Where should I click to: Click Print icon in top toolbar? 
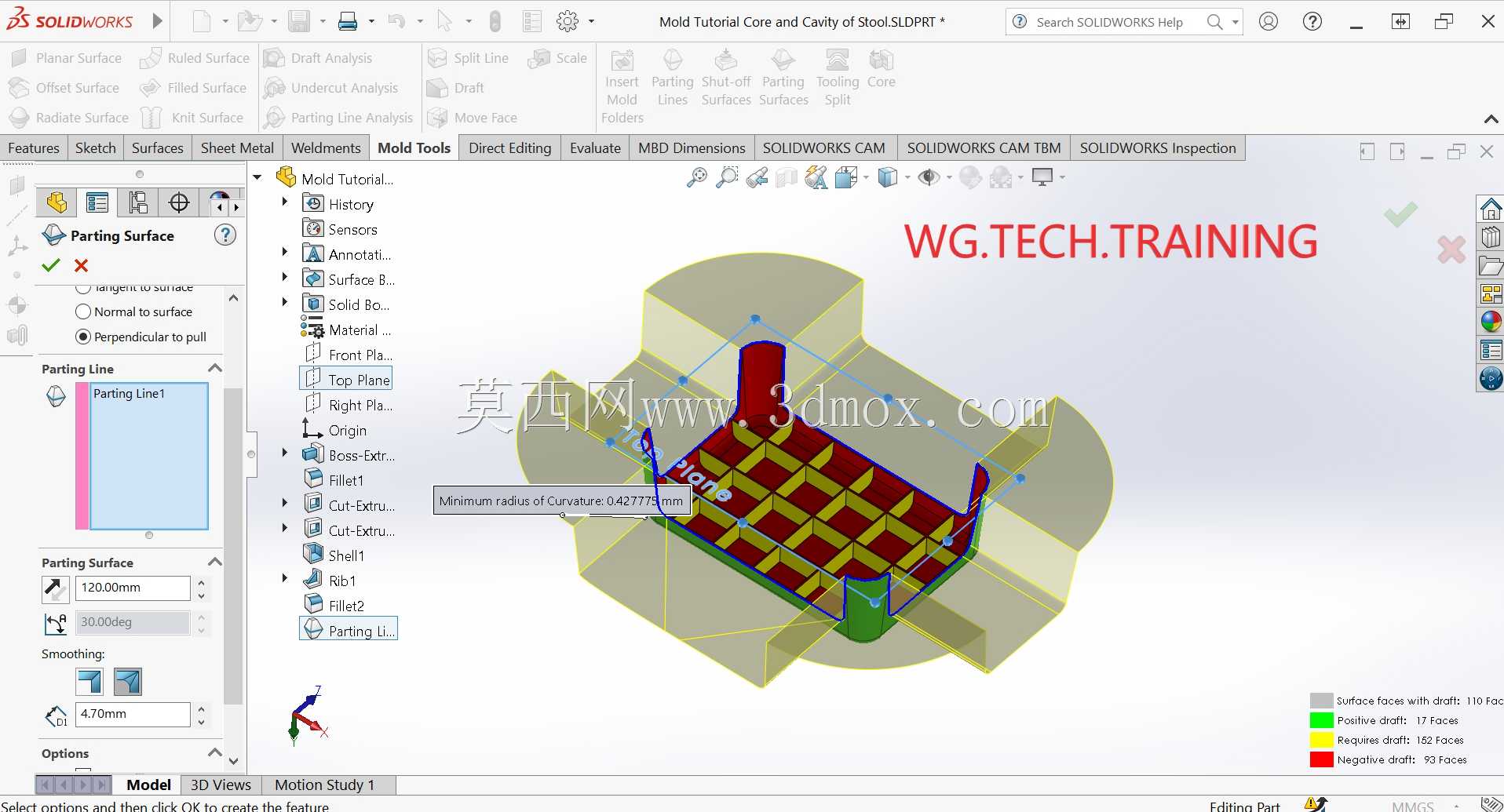coord(348,21)
